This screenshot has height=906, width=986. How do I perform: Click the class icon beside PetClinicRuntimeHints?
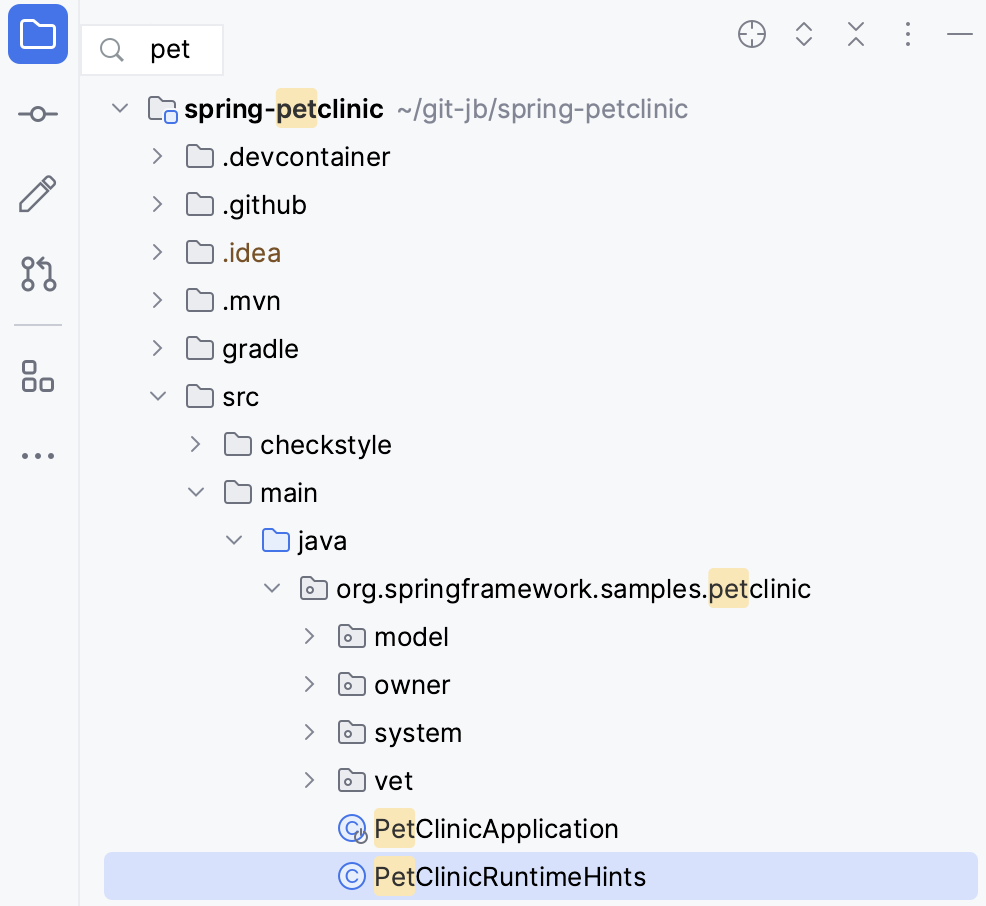351,876
